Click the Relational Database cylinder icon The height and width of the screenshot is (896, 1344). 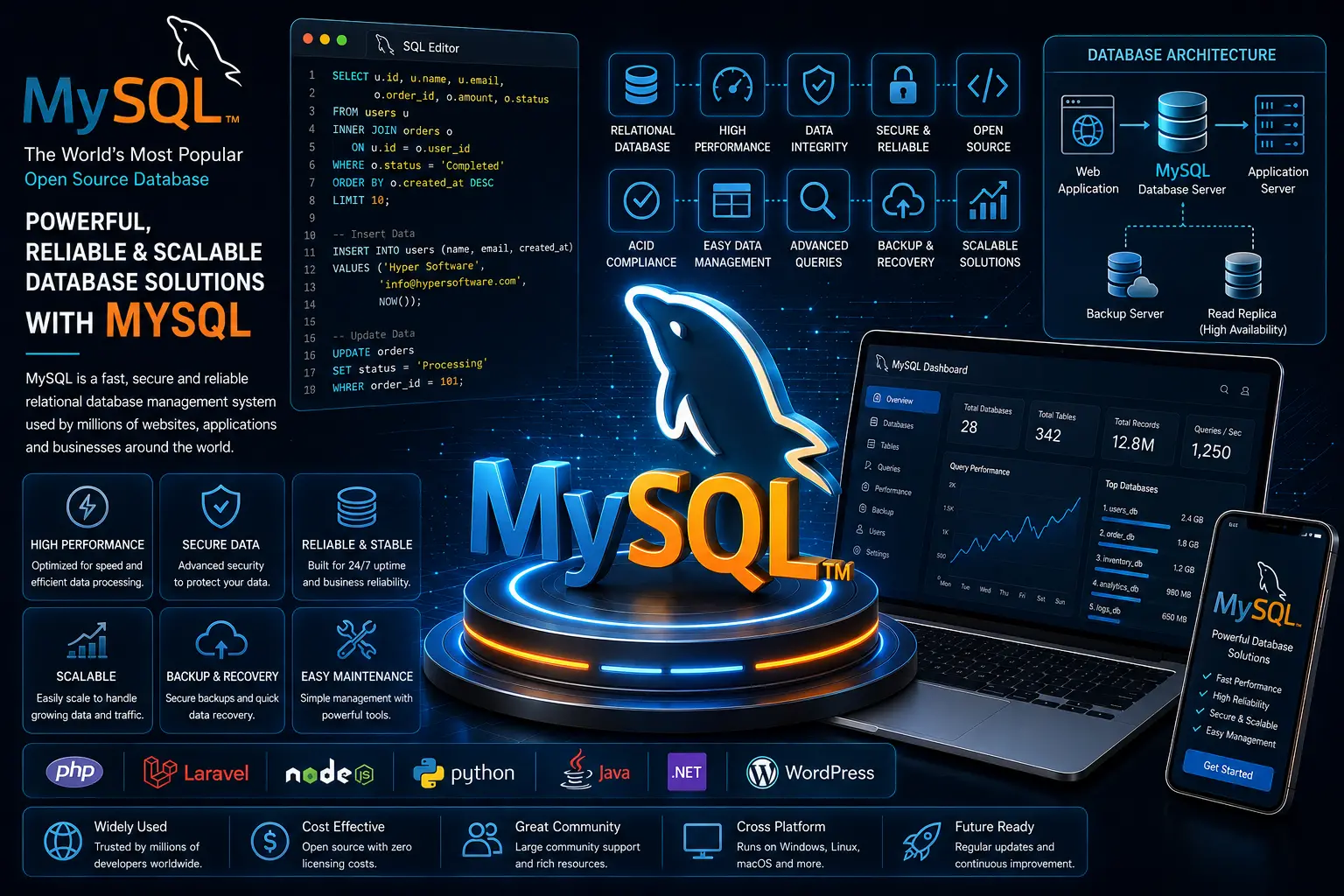641,85
